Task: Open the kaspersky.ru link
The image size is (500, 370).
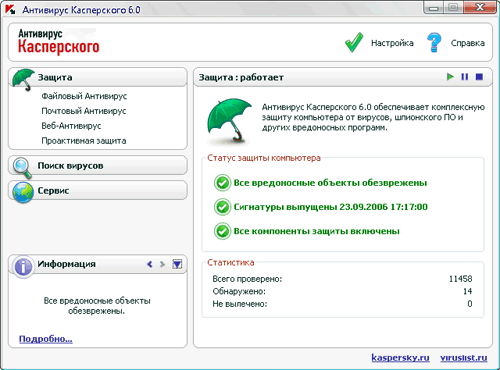Action: tap(400, 358)
